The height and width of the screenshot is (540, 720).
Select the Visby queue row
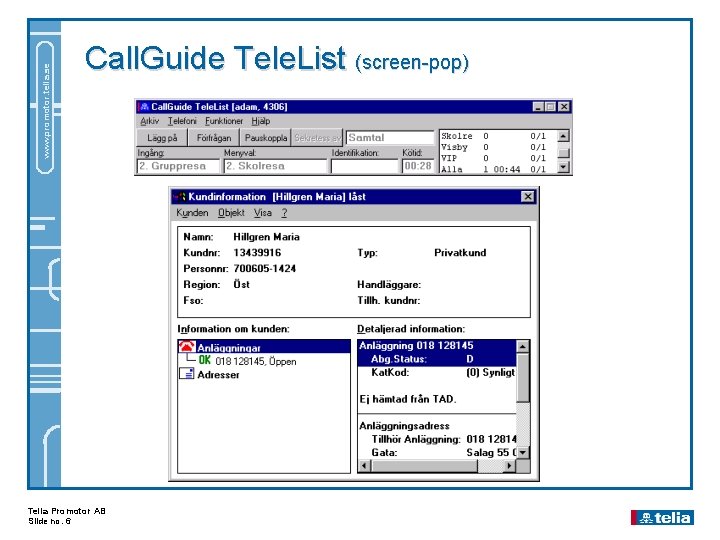pyautogui.click(x=498, y=147)
